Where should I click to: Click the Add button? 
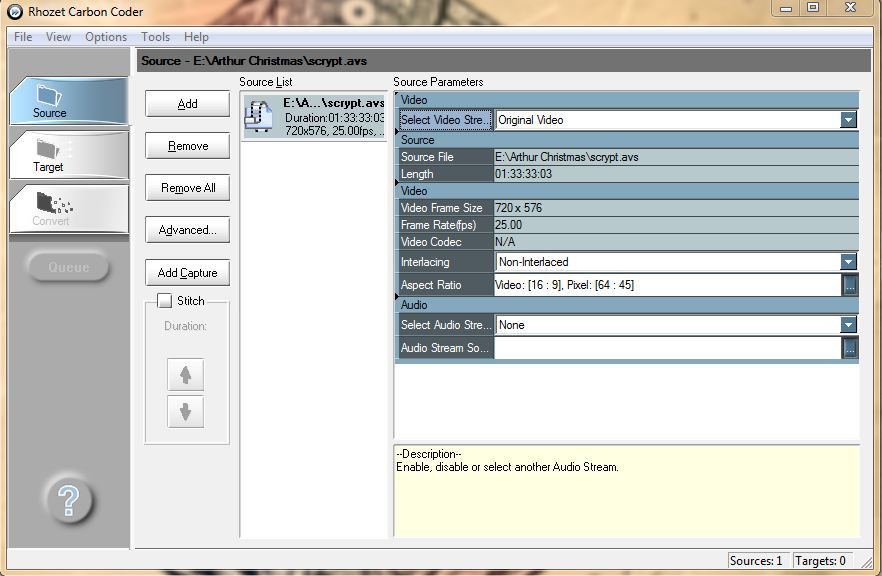point(187,104)
